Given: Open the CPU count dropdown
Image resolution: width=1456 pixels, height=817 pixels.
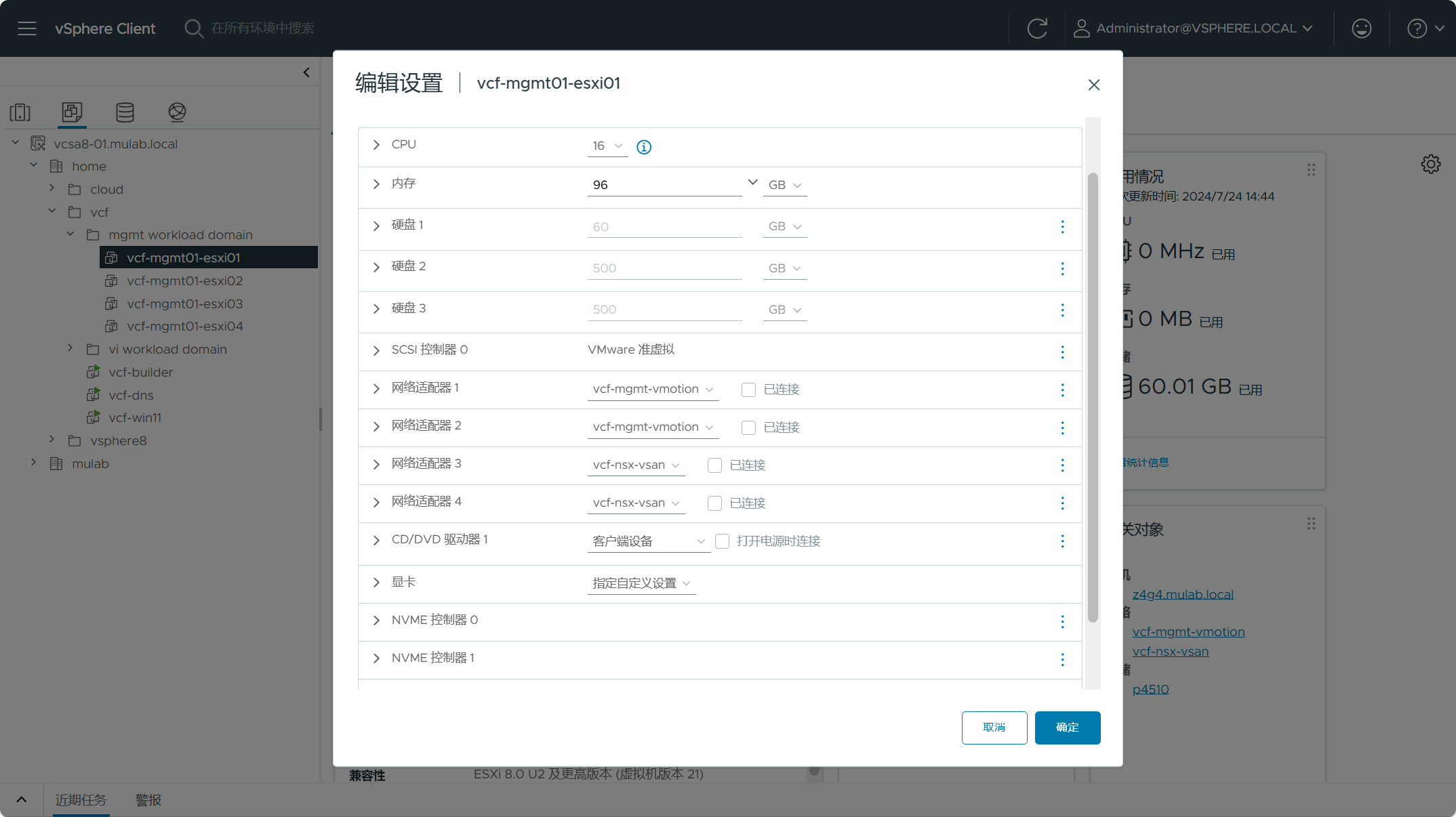Looking at the screenshot, I should pos(607,146).
